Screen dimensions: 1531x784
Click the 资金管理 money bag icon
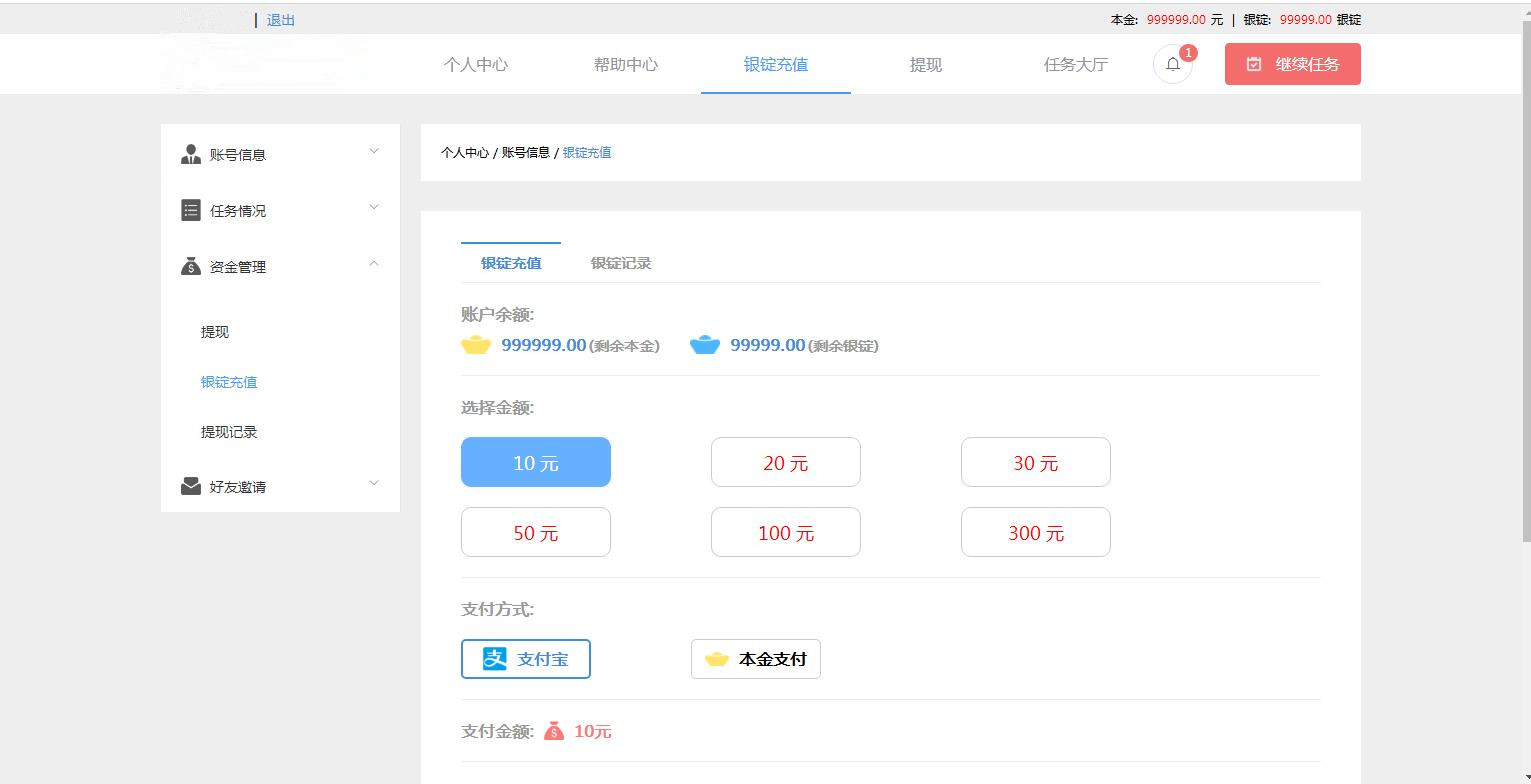click(191, 266)
